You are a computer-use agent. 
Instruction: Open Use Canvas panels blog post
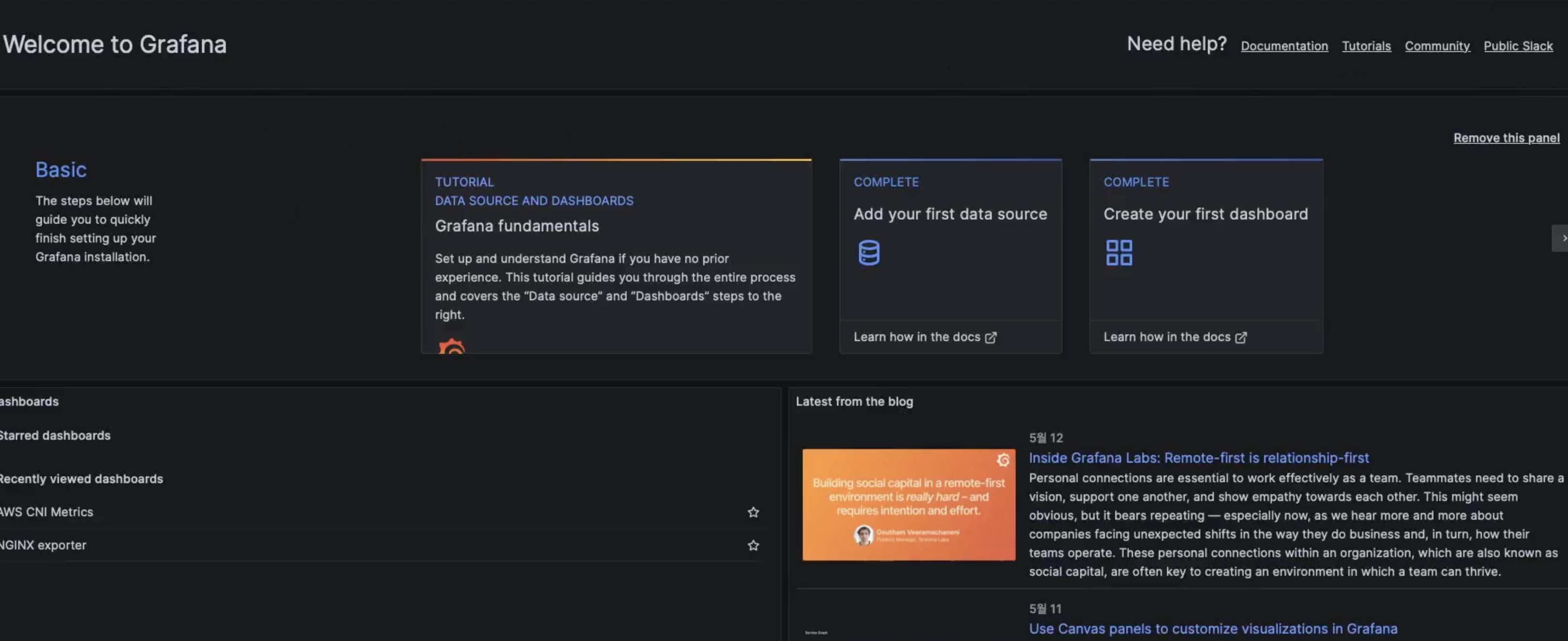tap(1212, 628)
